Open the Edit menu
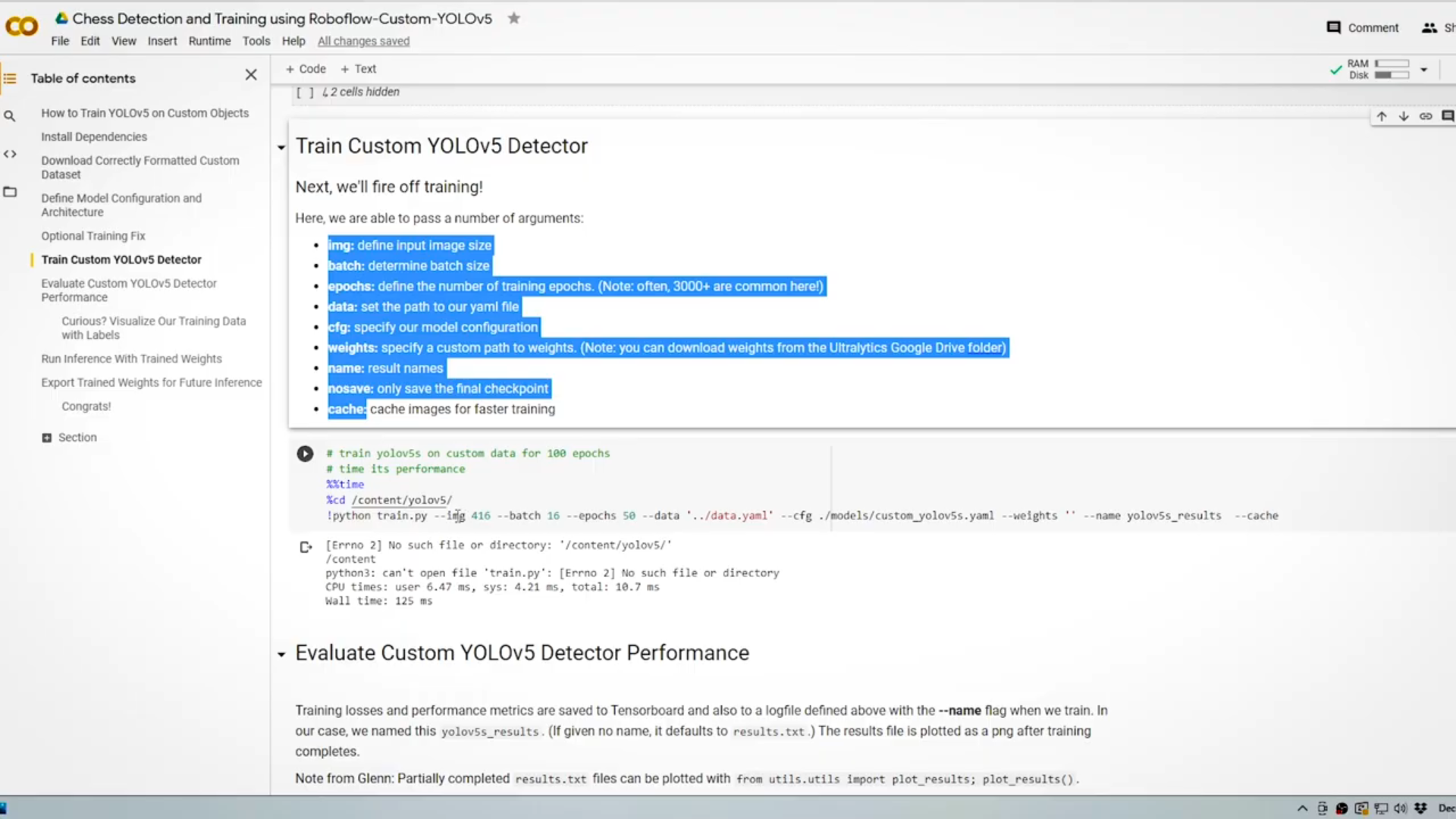Screen dimensions: 1456x819 pyautogui.click(x=90, y=41)
